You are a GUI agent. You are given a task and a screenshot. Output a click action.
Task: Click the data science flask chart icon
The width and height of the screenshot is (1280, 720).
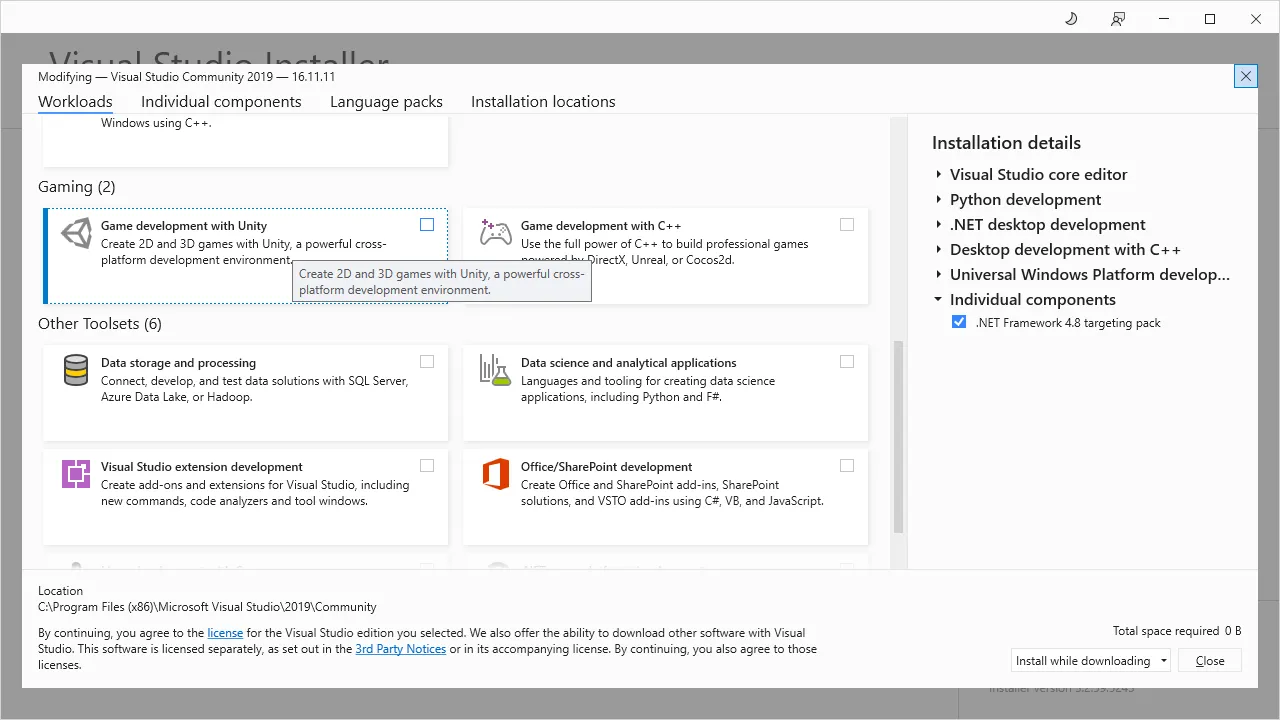point(496,370)
